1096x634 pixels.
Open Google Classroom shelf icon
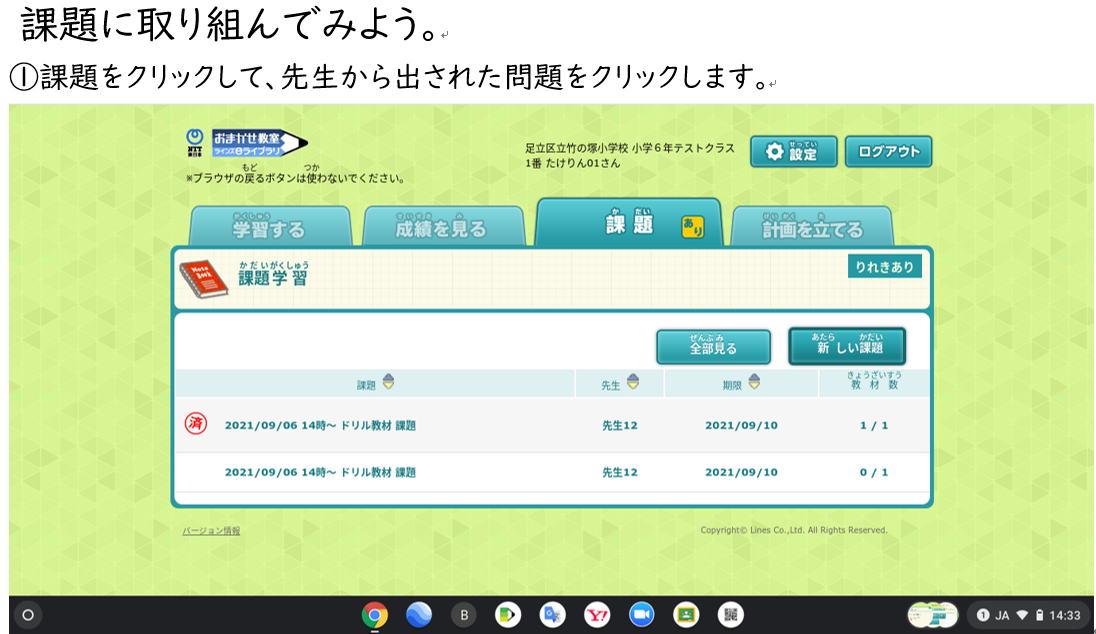(686, 616)
